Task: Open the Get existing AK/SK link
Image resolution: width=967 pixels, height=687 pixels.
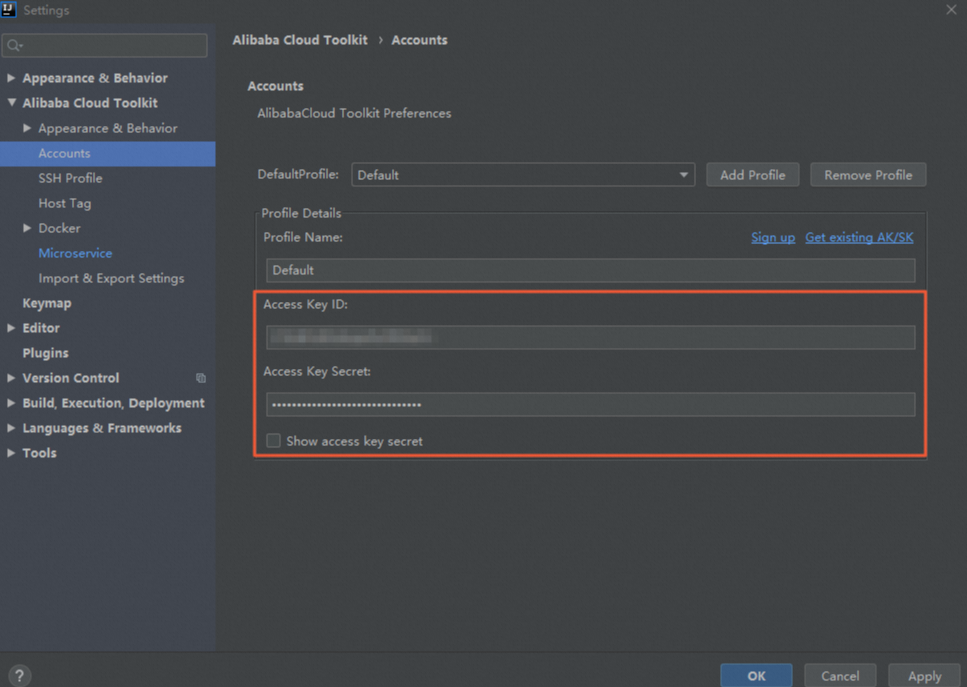Action: coord(859,237)
